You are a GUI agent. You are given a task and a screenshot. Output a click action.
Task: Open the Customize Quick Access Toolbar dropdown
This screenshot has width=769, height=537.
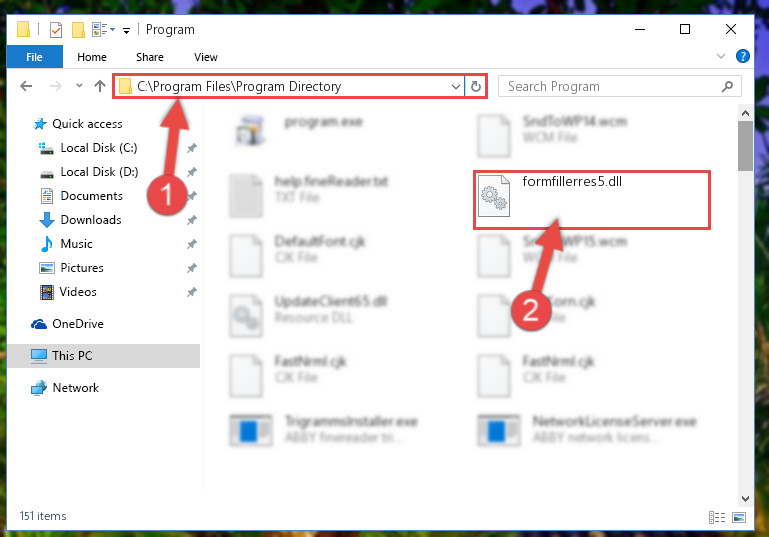coord(127,30)
